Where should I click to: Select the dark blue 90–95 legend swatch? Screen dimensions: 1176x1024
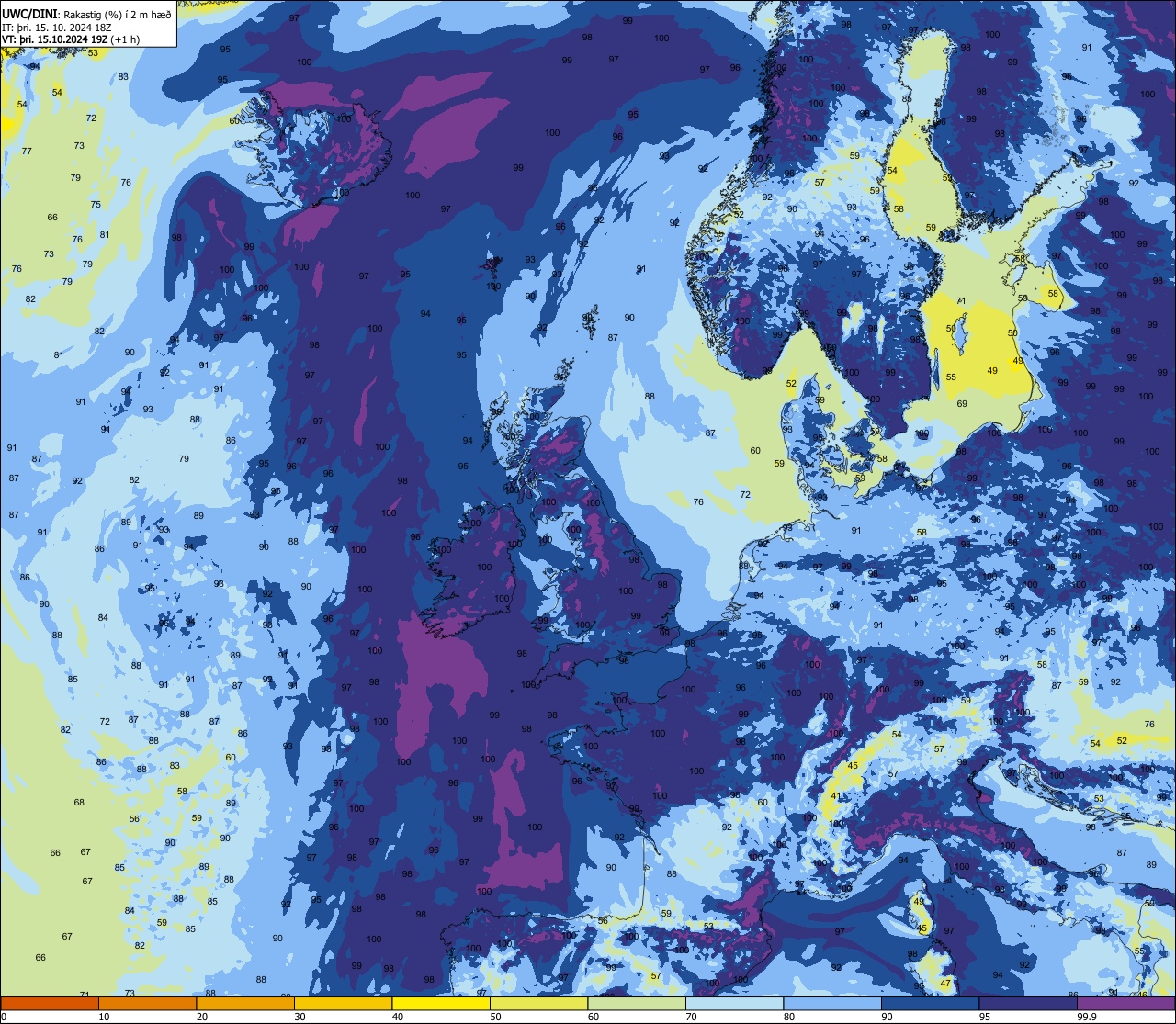click(x=930, y=1004)
